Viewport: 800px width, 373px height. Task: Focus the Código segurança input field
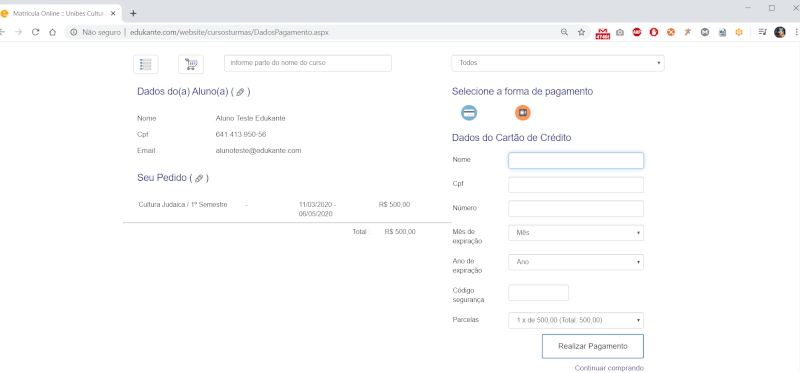[538, 293]
